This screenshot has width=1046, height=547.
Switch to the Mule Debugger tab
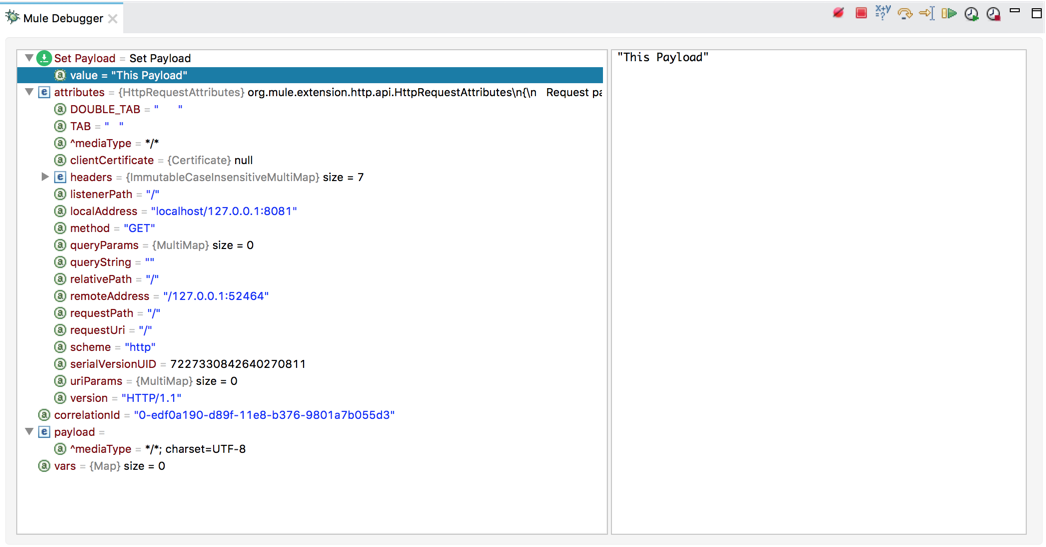(62, 18)
